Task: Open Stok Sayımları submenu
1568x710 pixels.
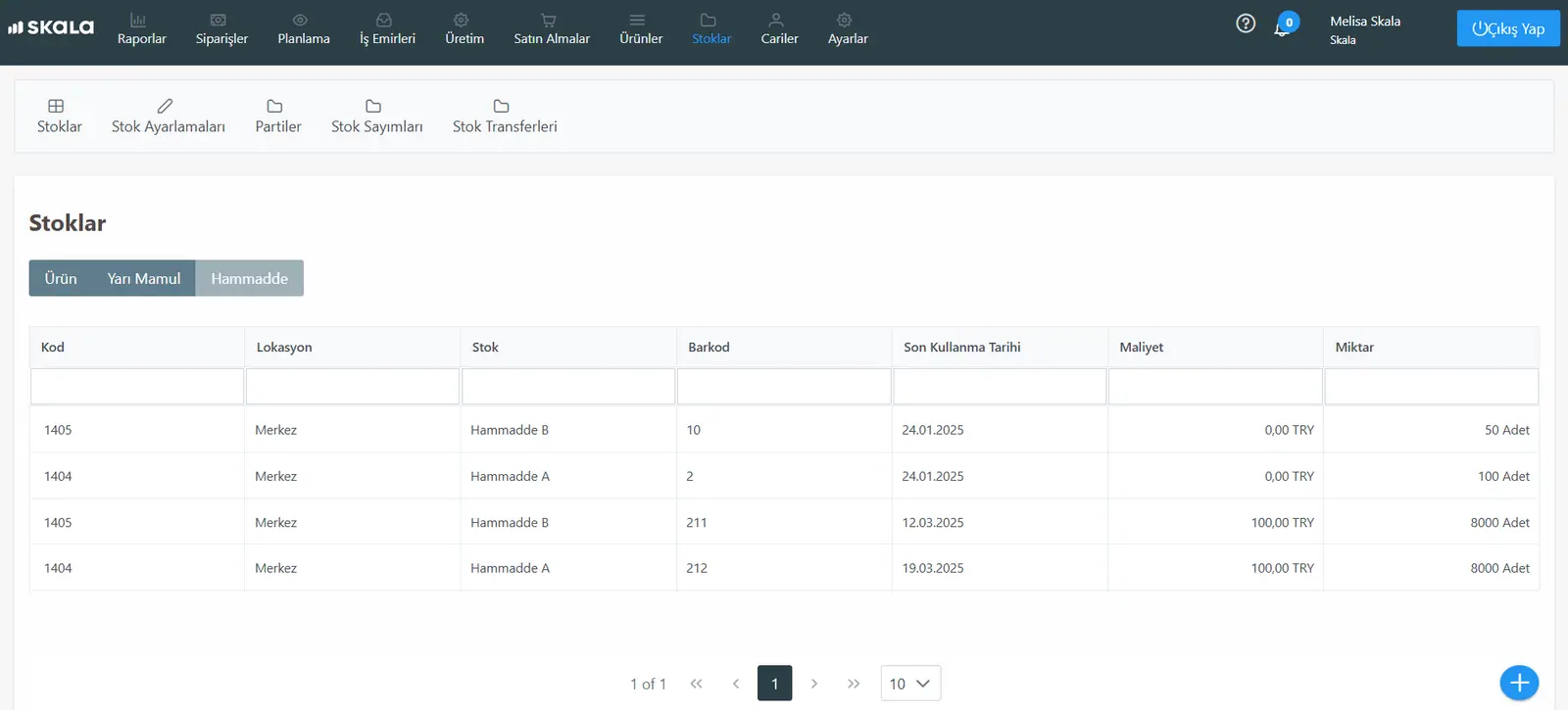Action: 377,117
